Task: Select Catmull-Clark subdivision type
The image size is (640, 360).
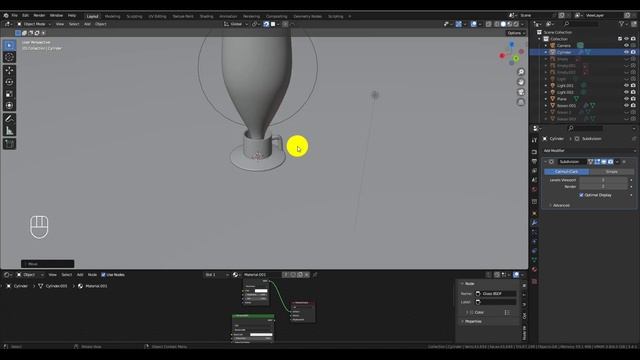Action: [566, 172]
